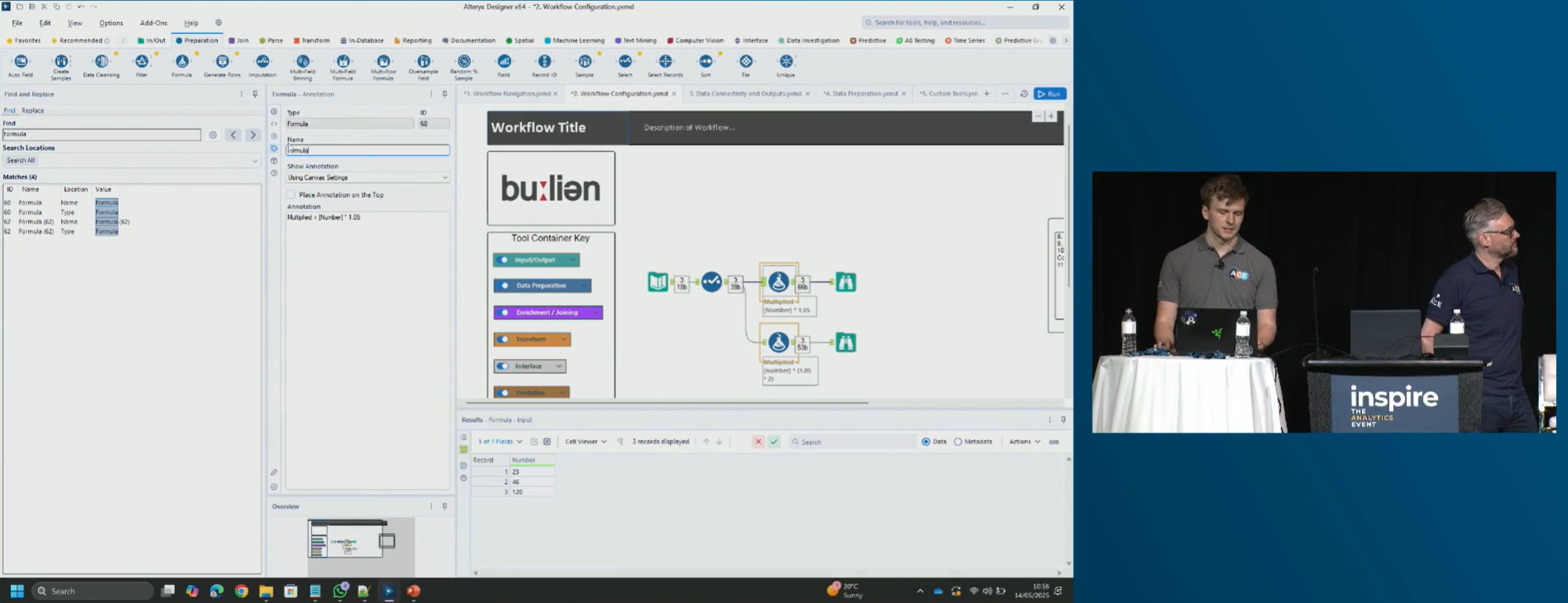Click the upper Formula node on canvas

[779, 282]
